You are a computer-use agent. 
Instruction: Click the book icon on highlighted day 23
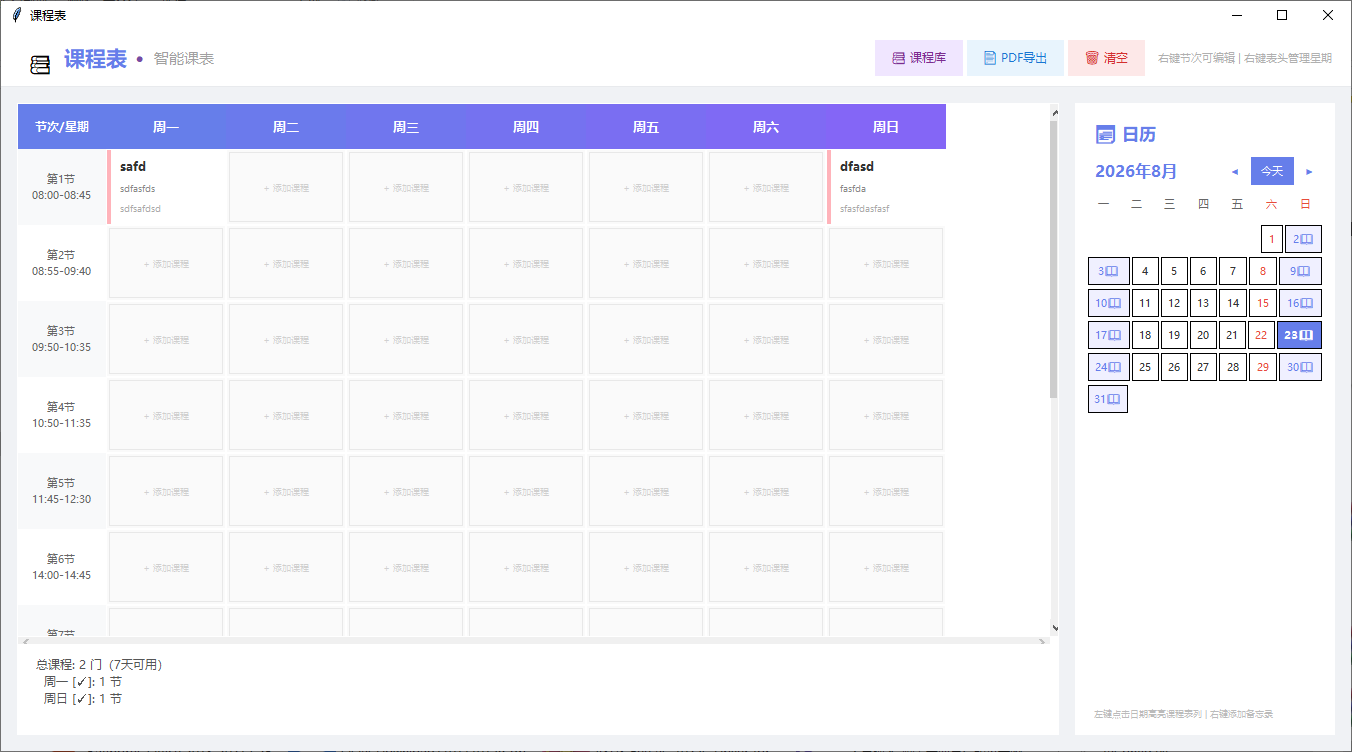[1306, 335]
